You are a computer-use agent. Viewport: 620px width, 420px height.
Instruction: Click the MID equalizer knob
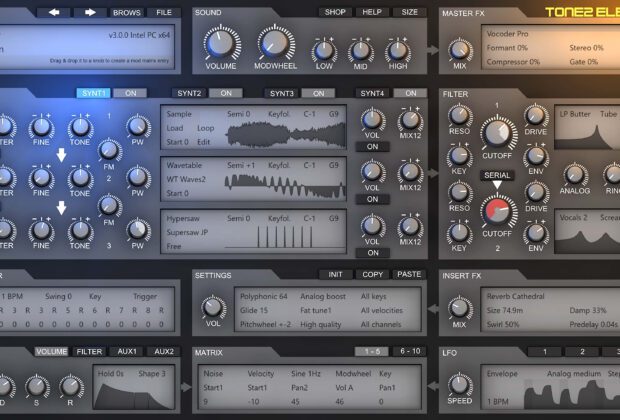[361, 51]
